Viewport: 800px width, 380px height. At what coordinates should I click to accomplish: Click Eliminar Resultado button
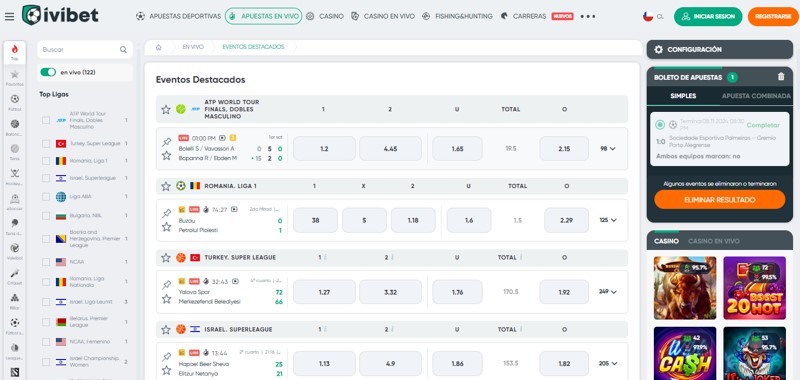[x=719, y=199]
